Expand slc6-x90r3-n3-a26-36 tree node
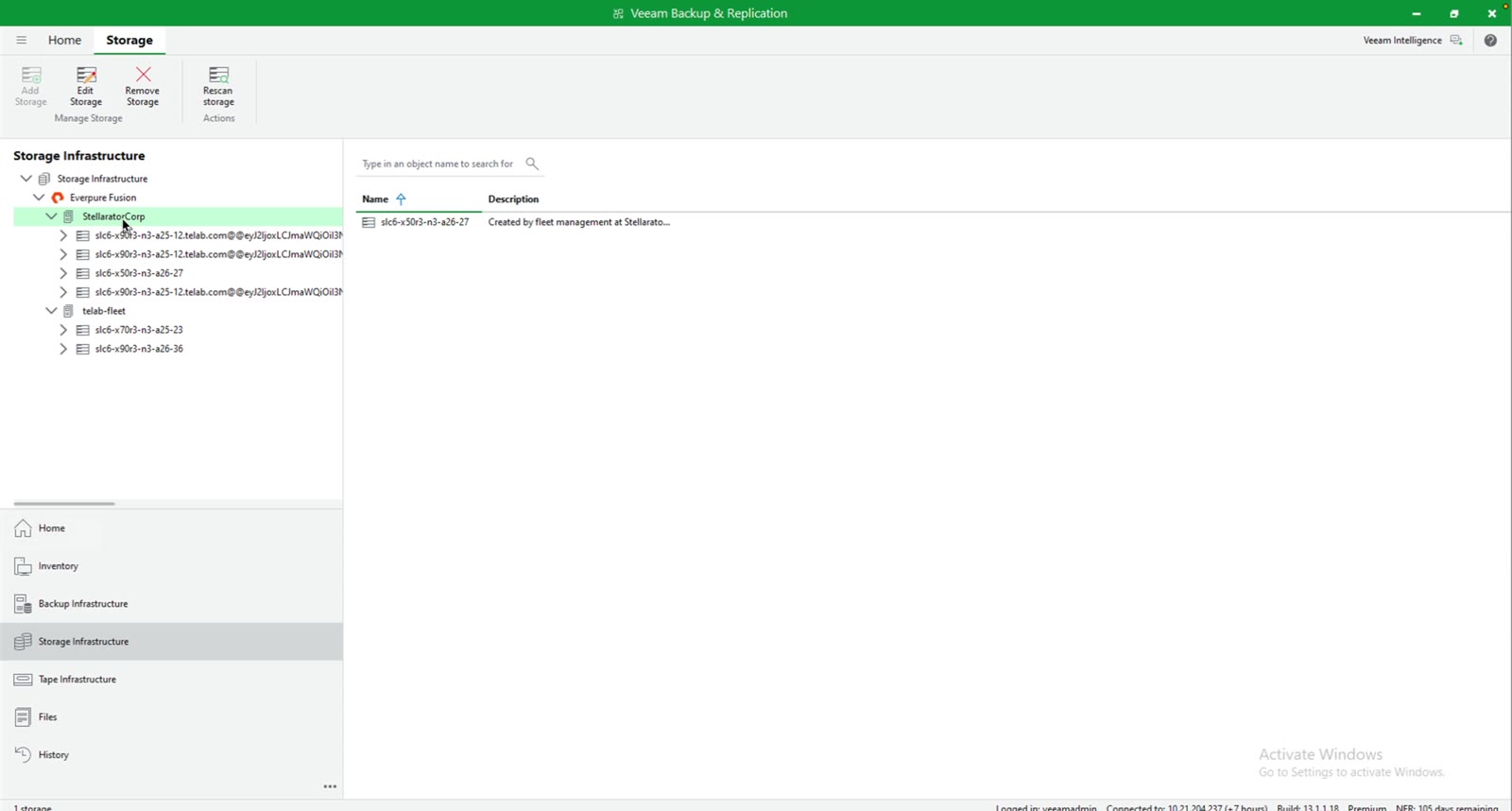 [63, 349]
